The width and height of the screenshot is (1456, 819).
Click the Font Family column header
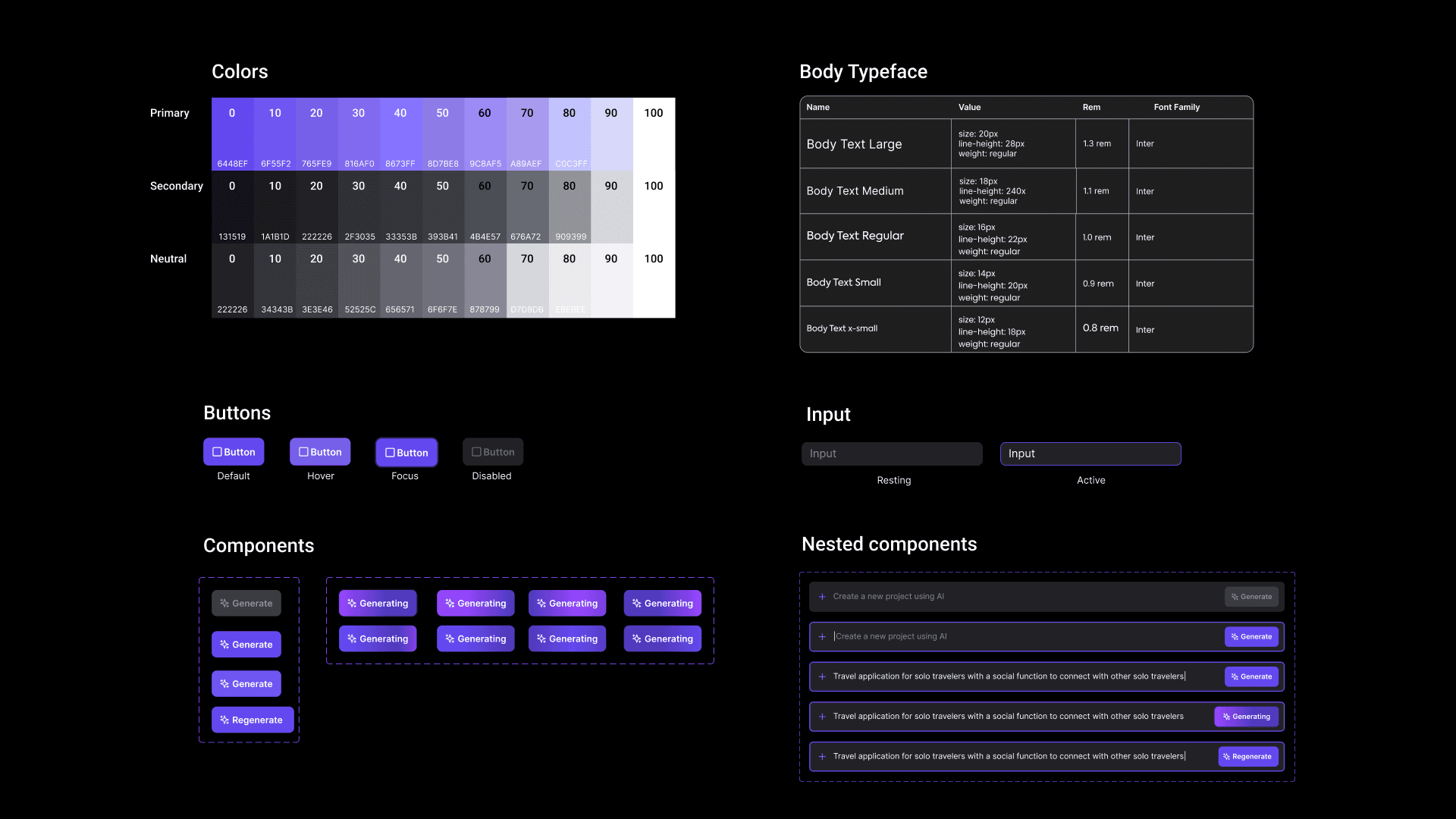[1177, 108]
